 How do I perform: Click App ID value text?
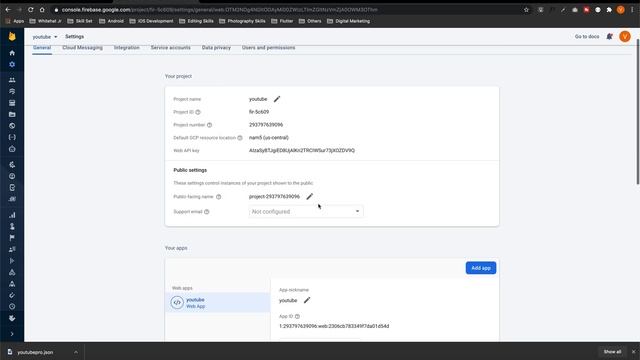334,326
